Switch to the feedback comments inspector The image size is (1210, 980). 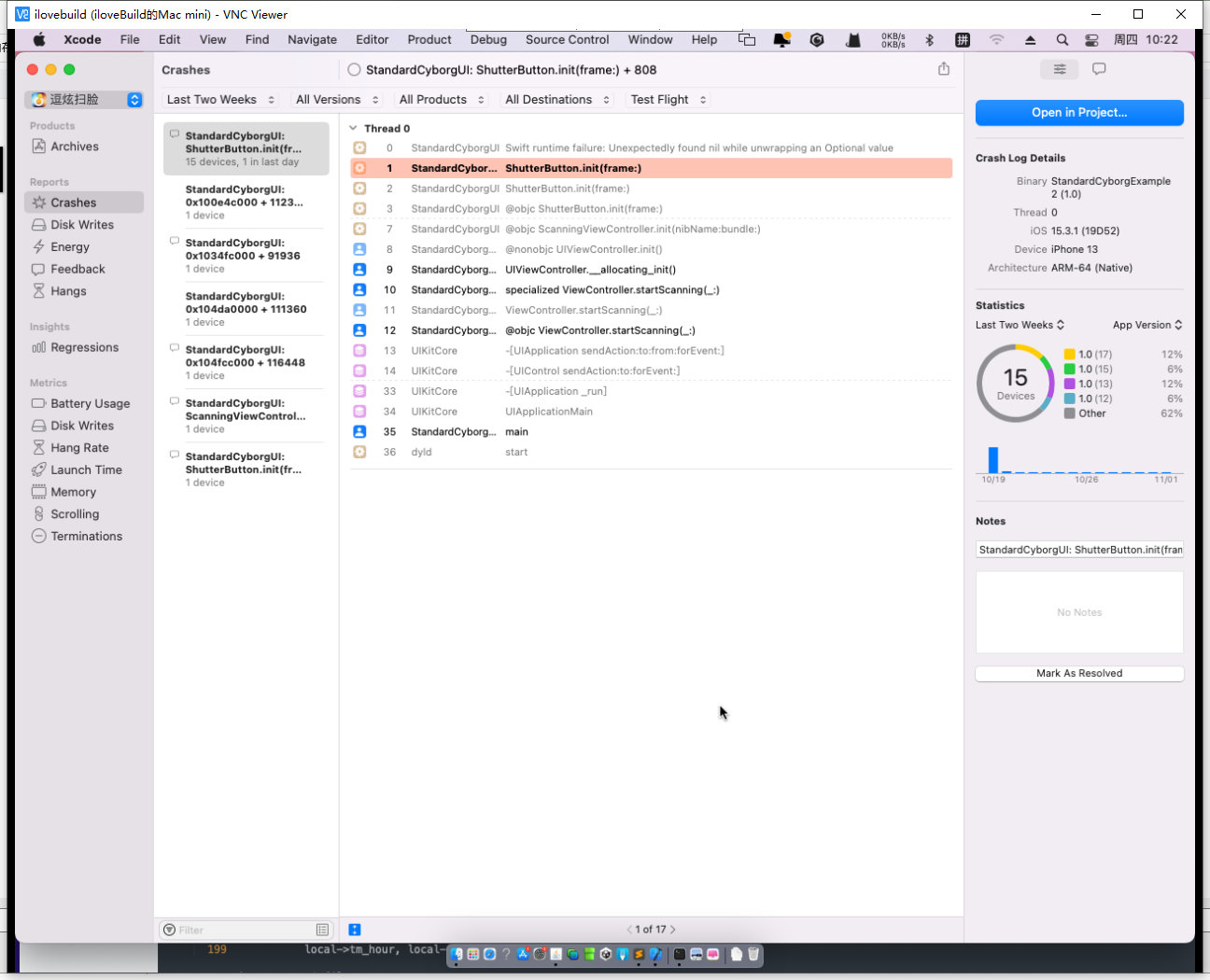pos(1099,69)
